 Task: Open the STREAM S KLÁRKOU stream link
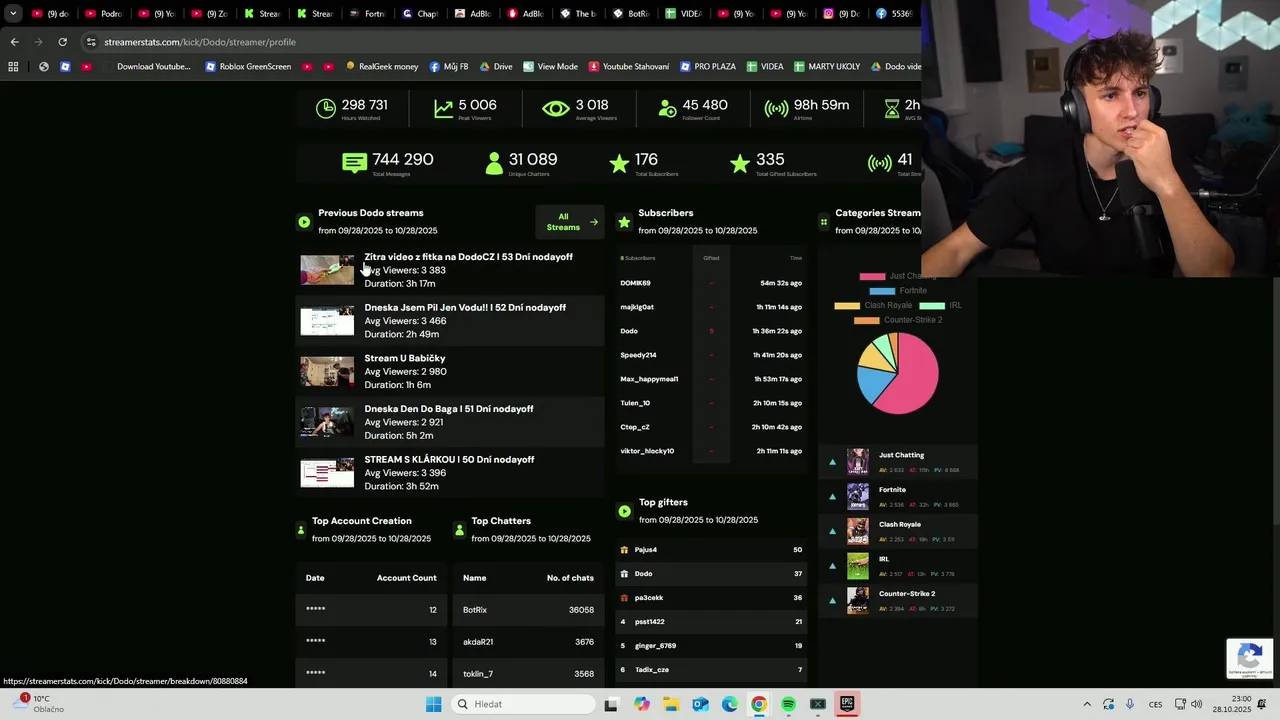coord(449,460)
